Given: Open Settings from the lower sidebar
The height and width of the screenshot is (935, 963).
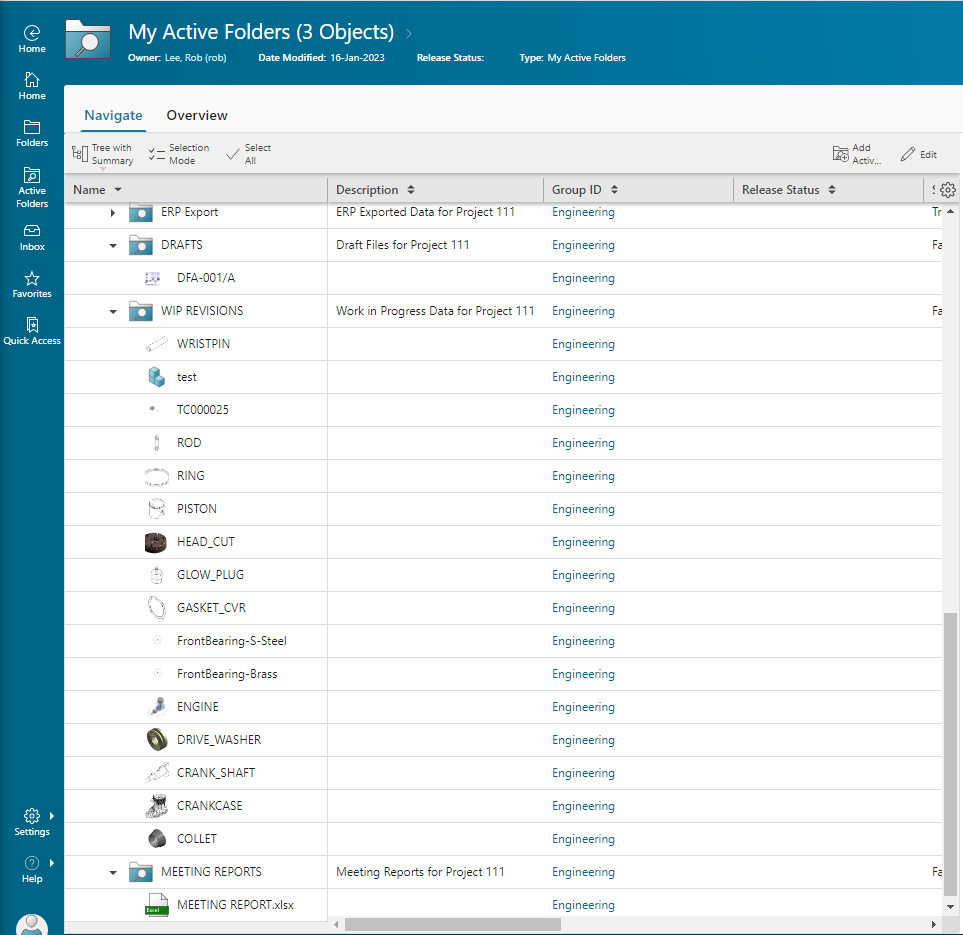Looking at the screenshot, I should pyautogui.click(x=32, y=820).
